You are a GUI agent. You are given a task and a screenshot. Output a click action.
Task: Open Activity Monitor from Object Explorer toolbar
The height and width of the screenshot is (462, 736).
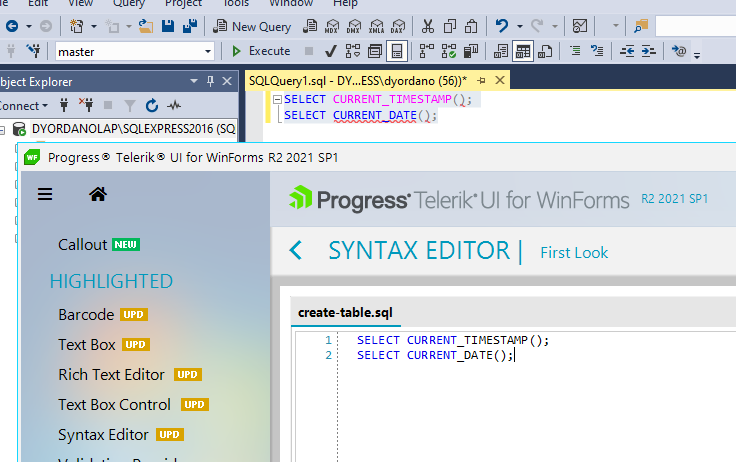pos(174,106)
